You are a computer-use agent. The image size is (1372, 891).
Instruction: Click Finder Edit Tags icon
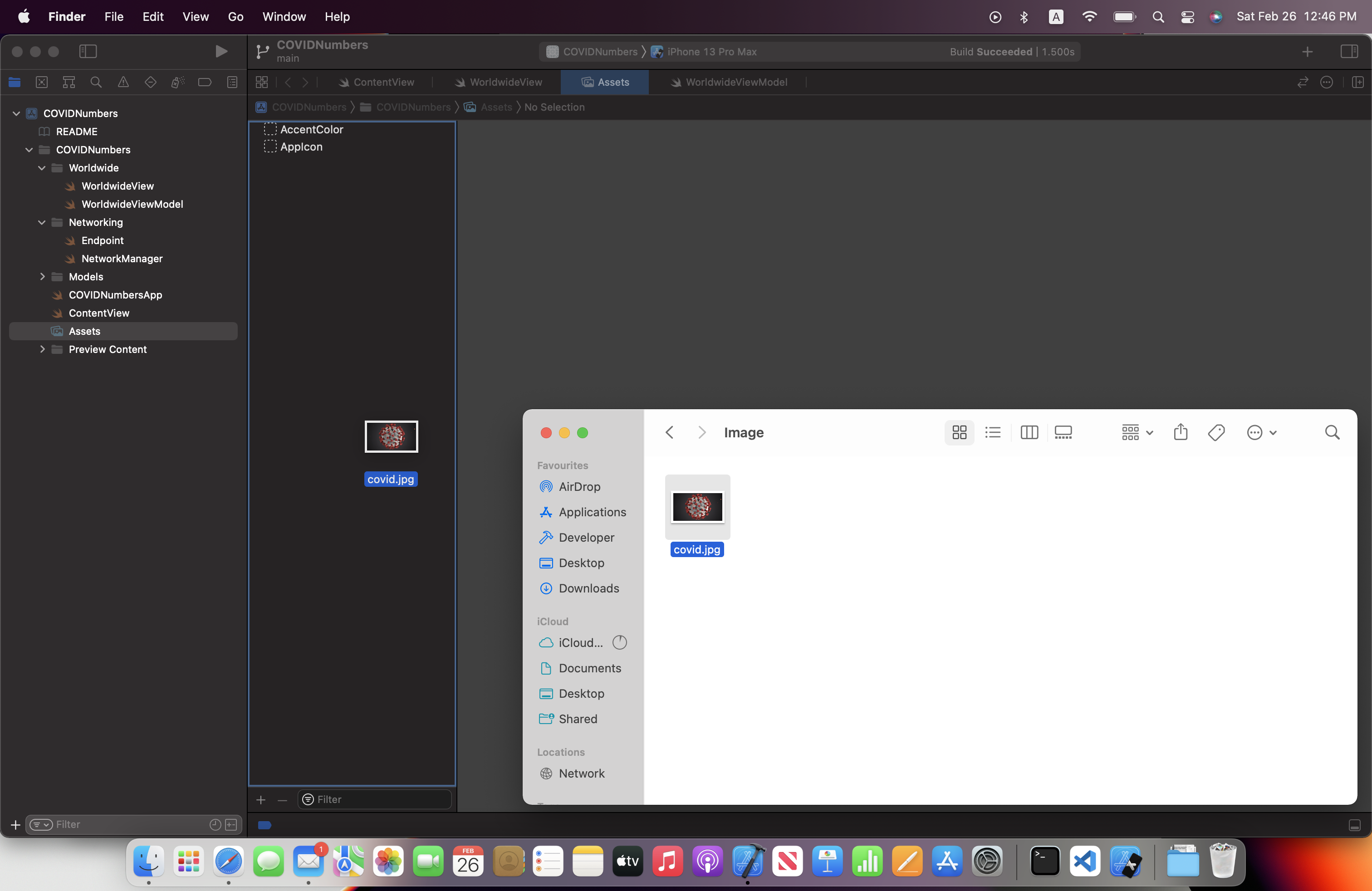tap(1216, 432)
